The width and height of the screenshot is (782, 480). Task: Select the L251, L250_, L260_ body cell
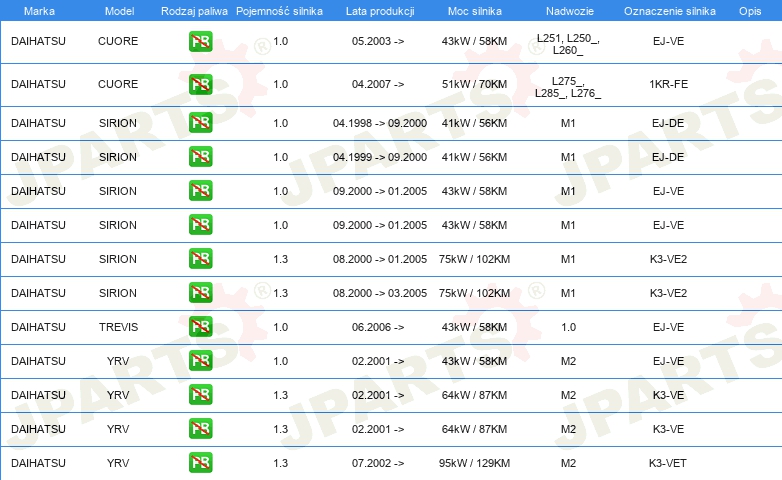click(x=568, y=44)
